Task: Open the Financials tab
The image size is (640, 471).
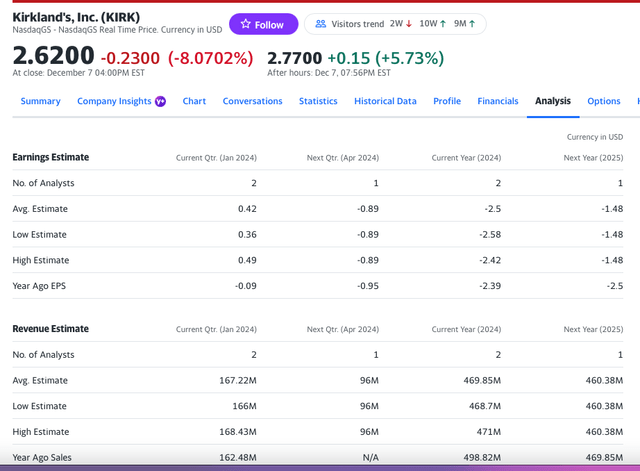Action: pos(498,101)
